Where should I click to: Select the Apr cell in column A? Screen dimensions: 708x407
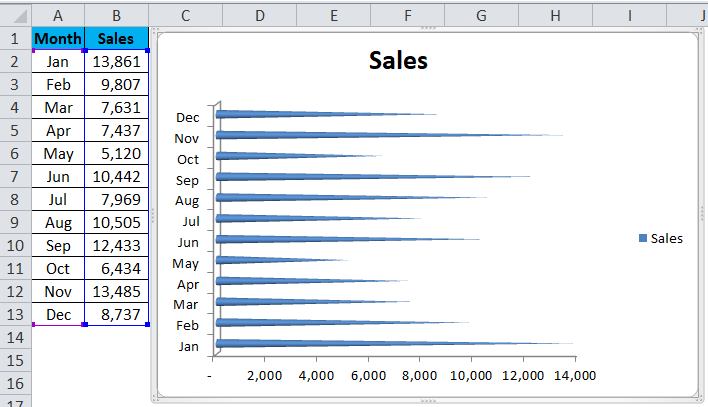pyautogui.click(x=58, y=131)
